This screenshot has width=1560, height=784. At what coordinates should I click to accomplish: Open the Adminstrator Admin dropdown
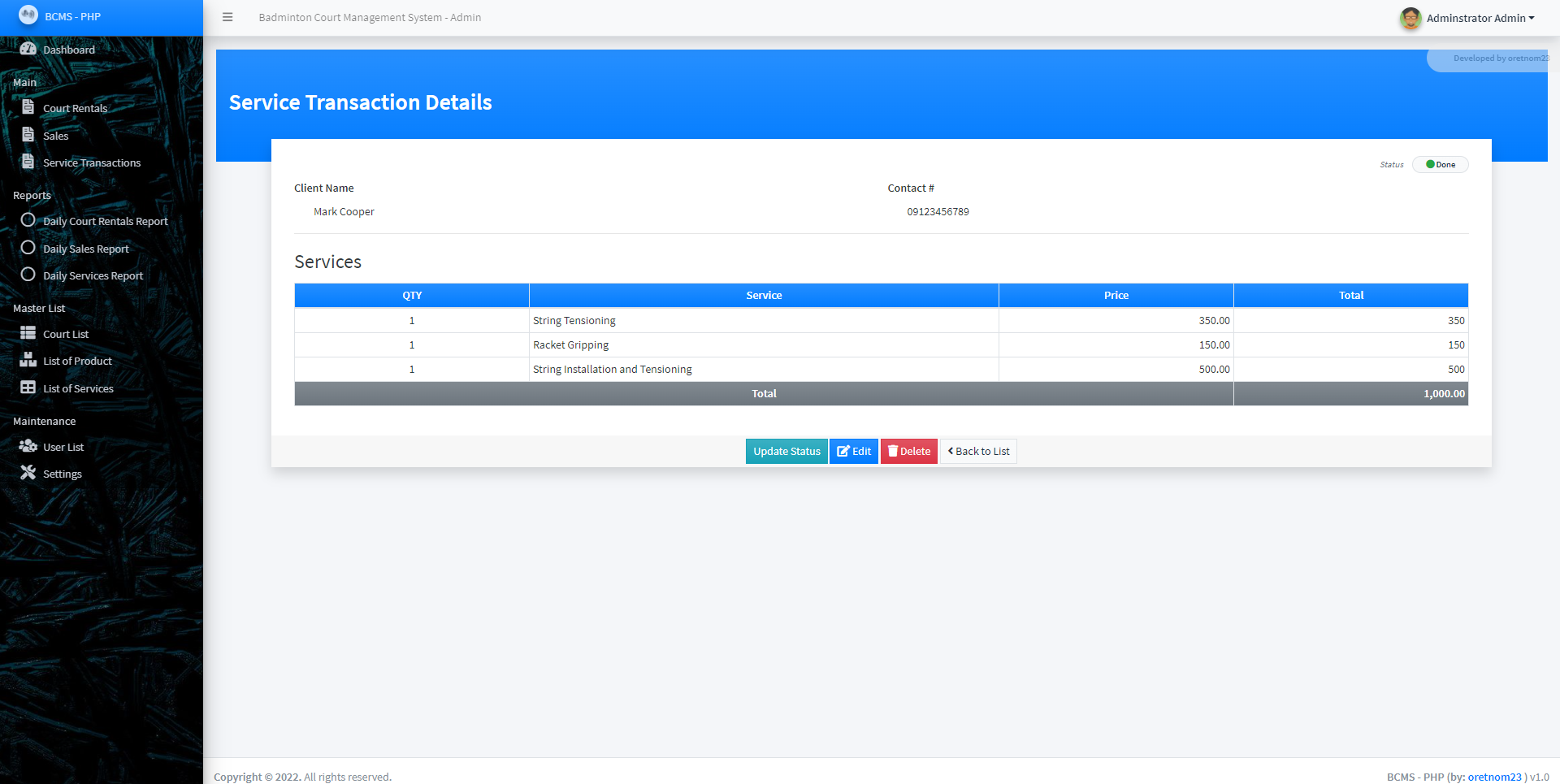[x=1480, y=18]
